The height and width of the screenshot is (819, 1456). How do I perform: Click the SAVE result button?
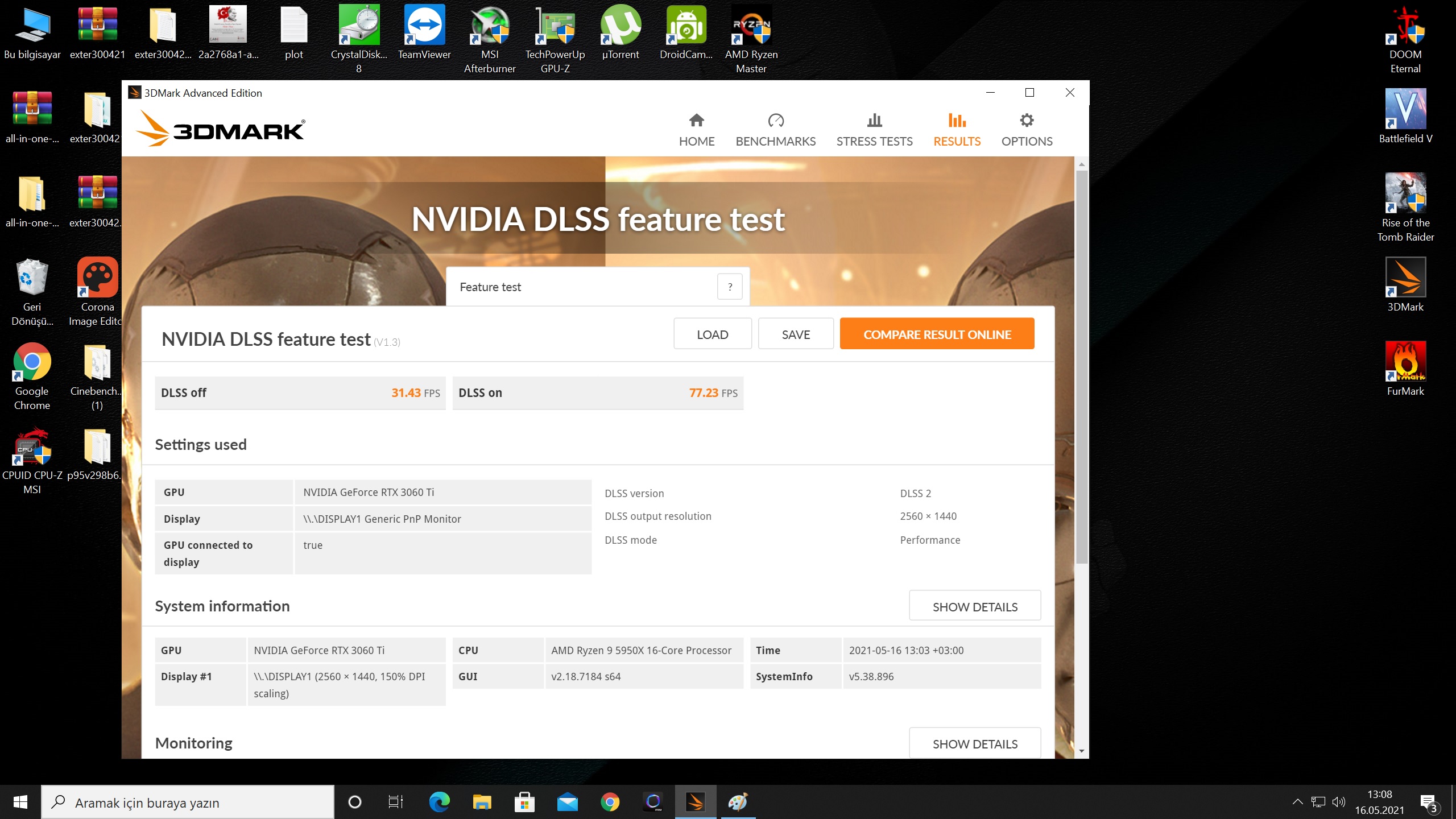[x=795, y=334]
